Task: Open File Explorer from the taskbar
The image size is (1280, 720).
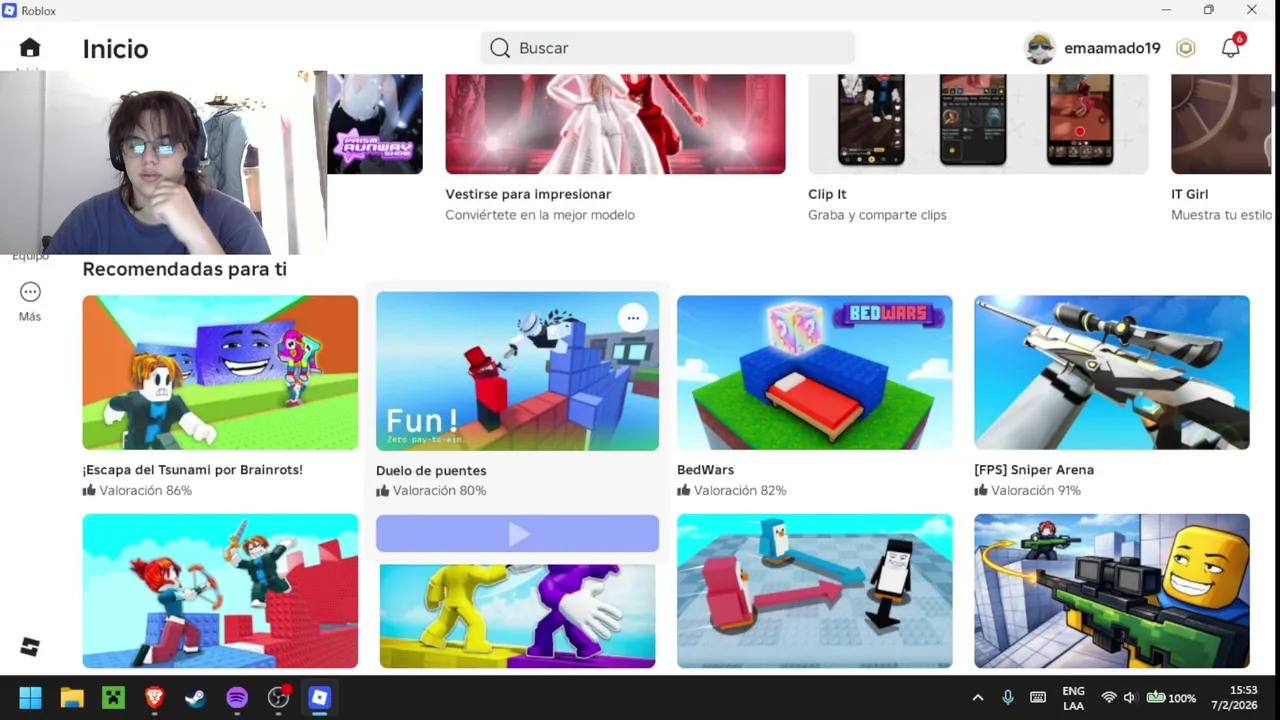Action: [72, 698]
